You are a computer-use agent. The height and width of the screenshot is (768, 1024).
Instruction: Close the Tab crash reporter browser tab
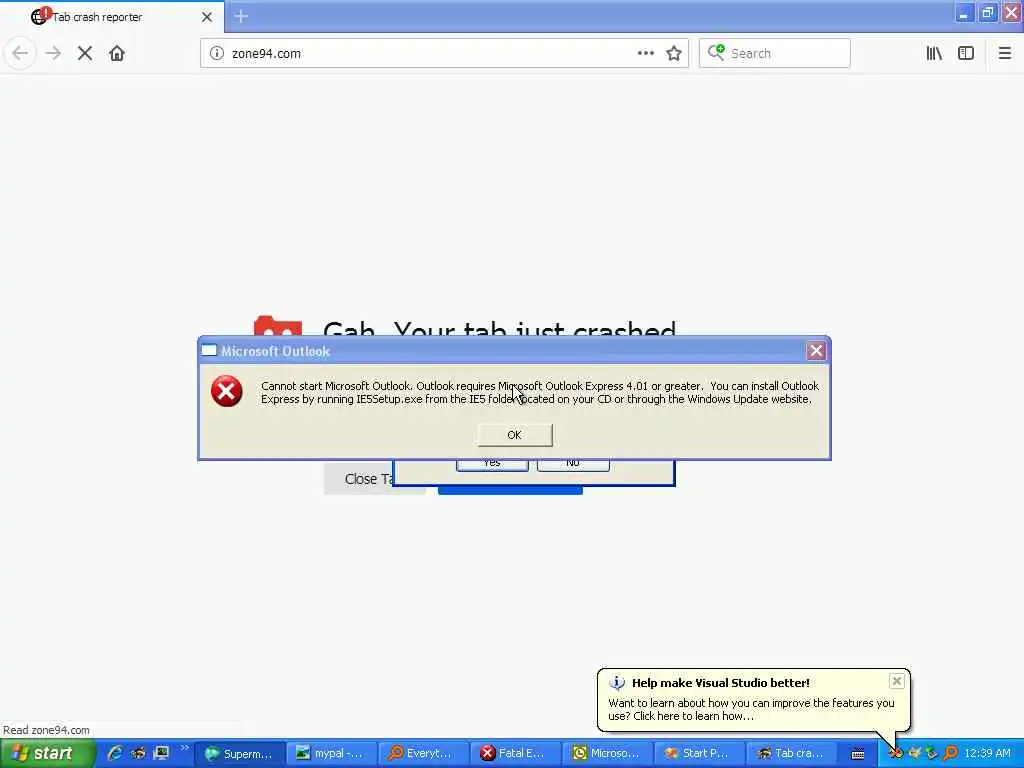[207, 17]
